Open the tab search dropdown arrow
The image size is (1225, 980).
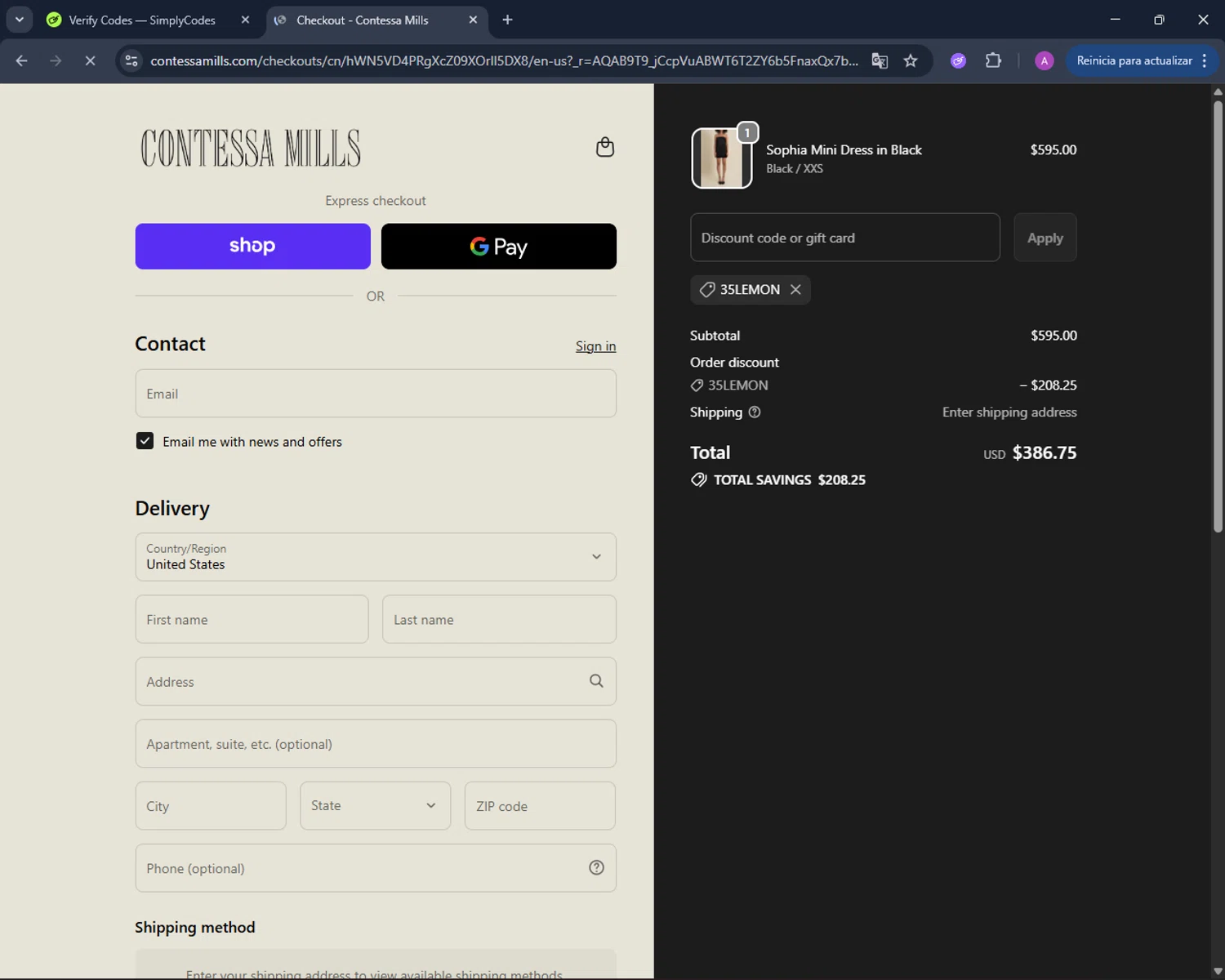point(20,20)
